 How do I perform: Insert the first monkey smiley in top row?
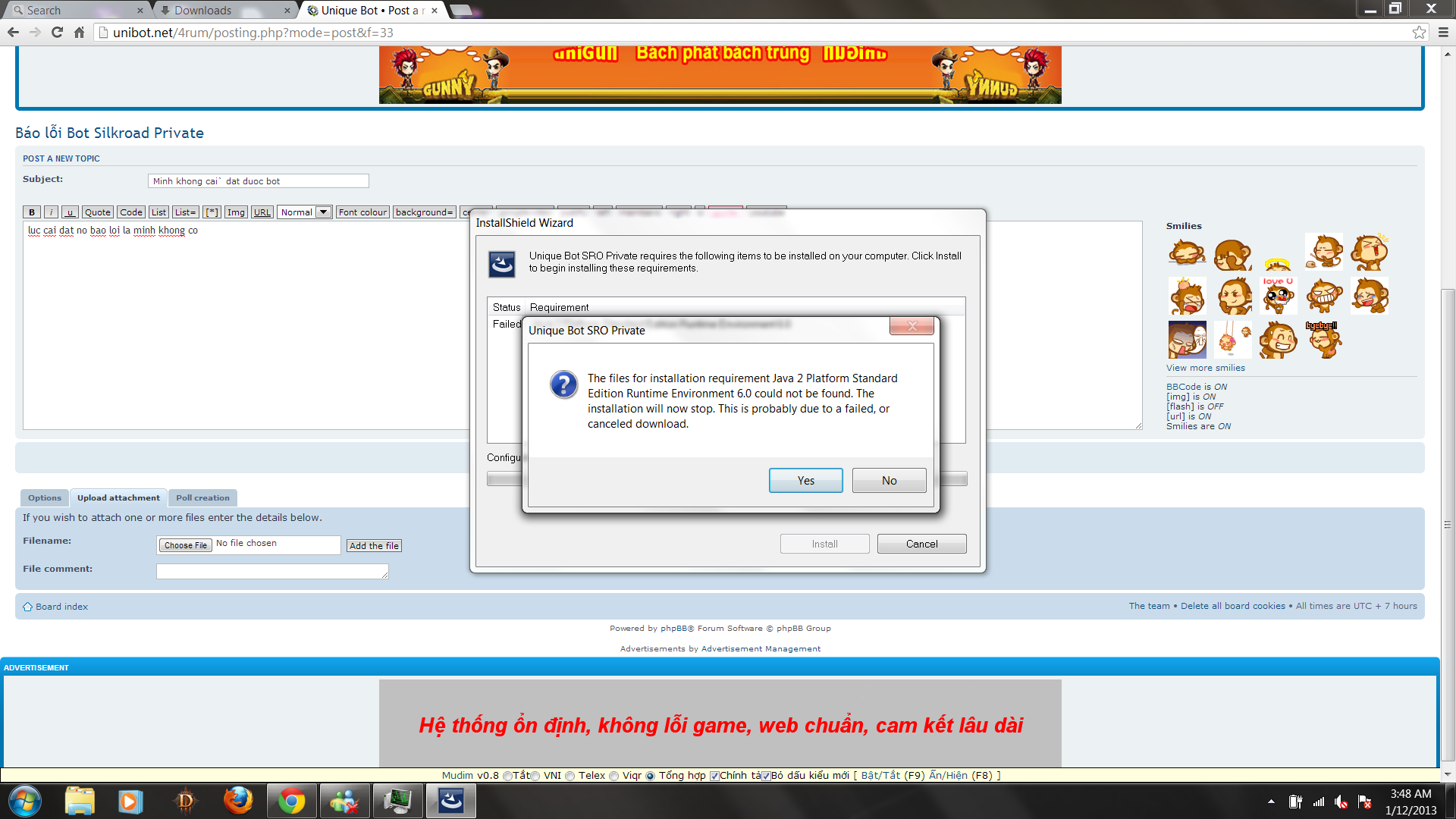coord(1187,253)
